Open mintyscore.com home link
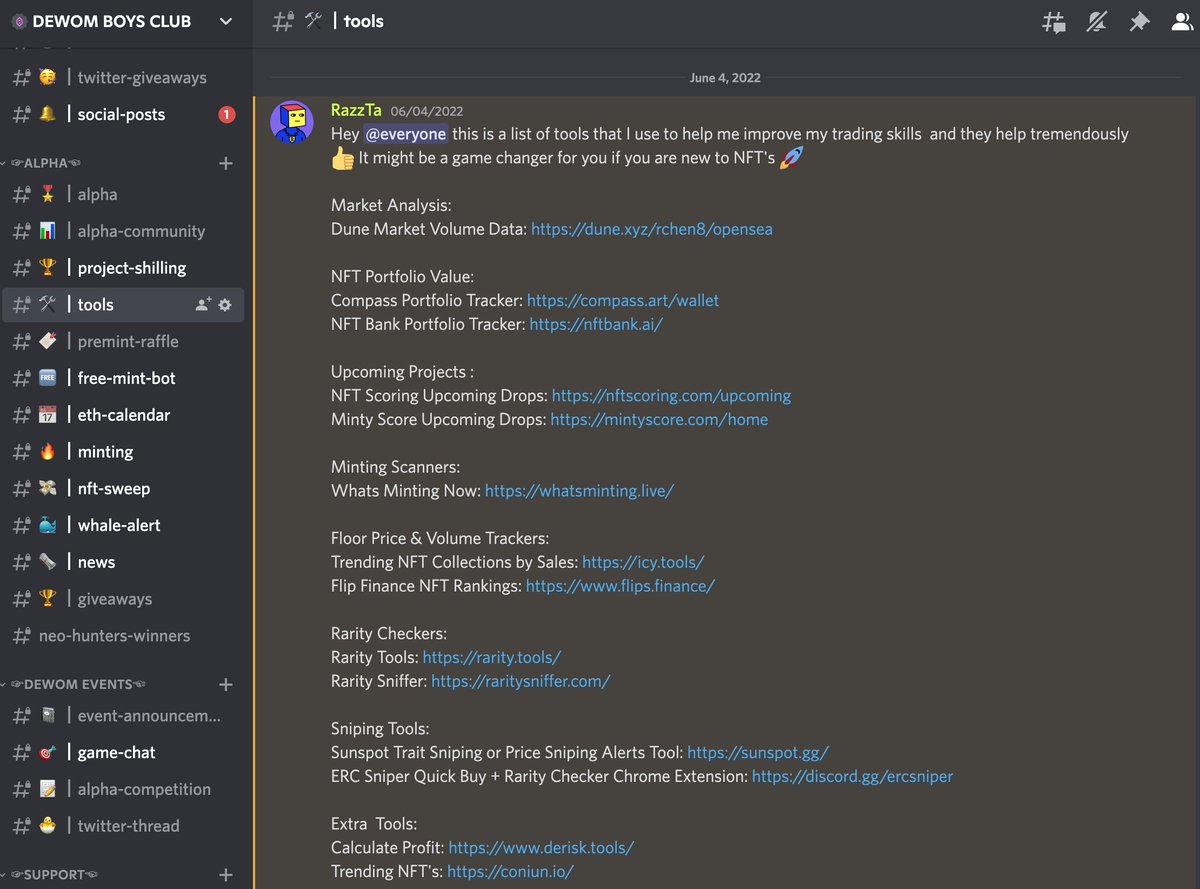Image resolution: width=1200 pixels, height=889 pixels. point(659,420)
